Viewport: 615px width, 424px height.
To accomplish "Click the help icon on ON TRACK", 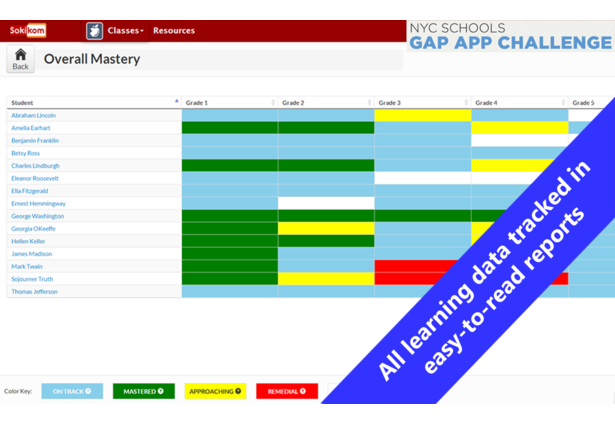I will 88,391.
